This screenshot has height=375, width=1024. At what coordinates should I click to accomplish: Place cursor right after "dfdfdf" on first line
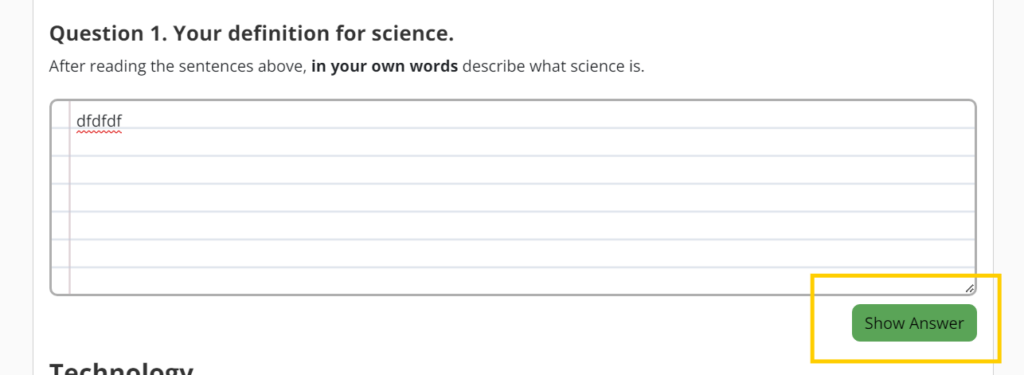[123, 121]
